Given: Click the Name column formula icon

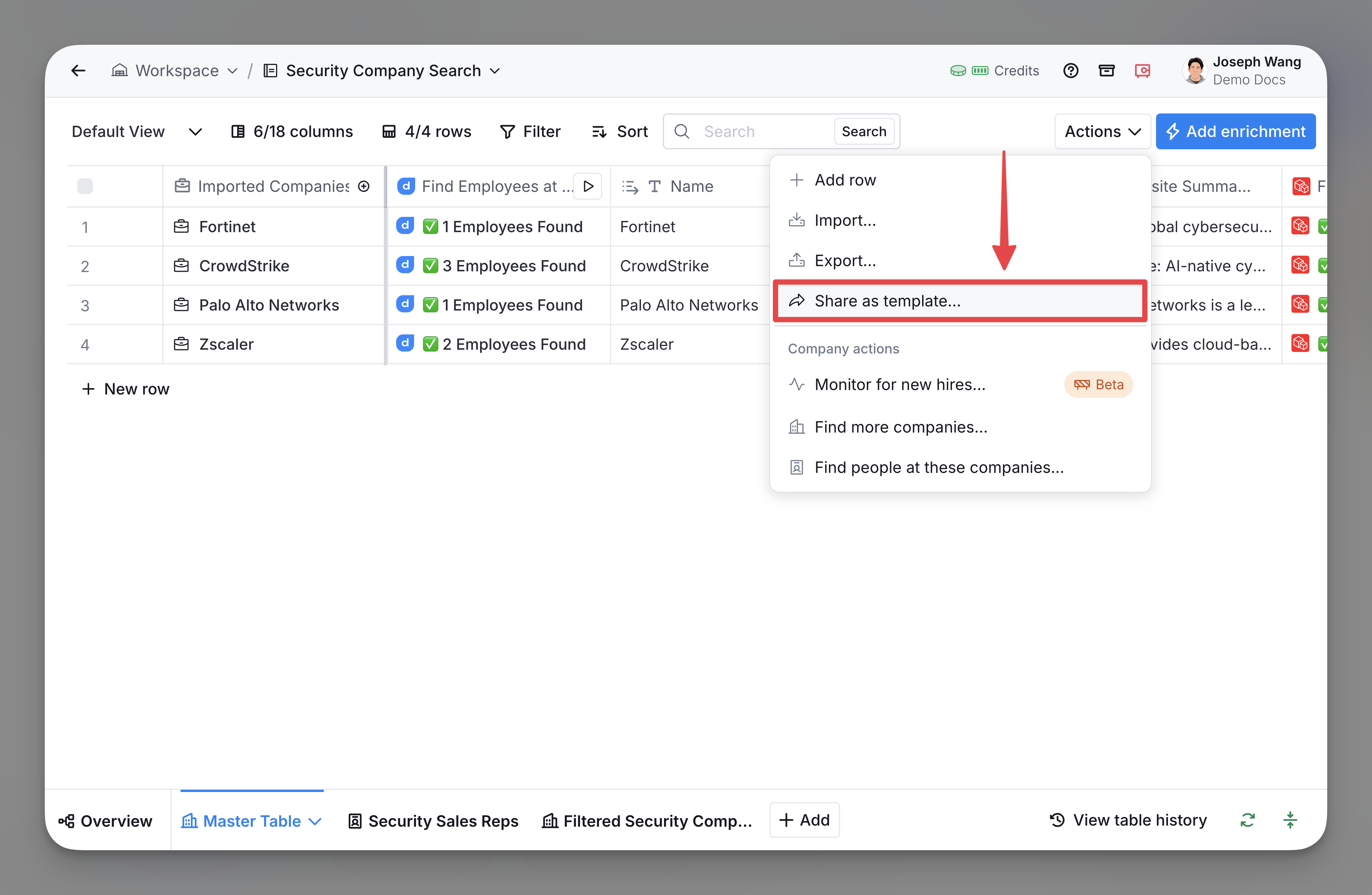Looking at the screenshot, I should [x=630, y=186].
